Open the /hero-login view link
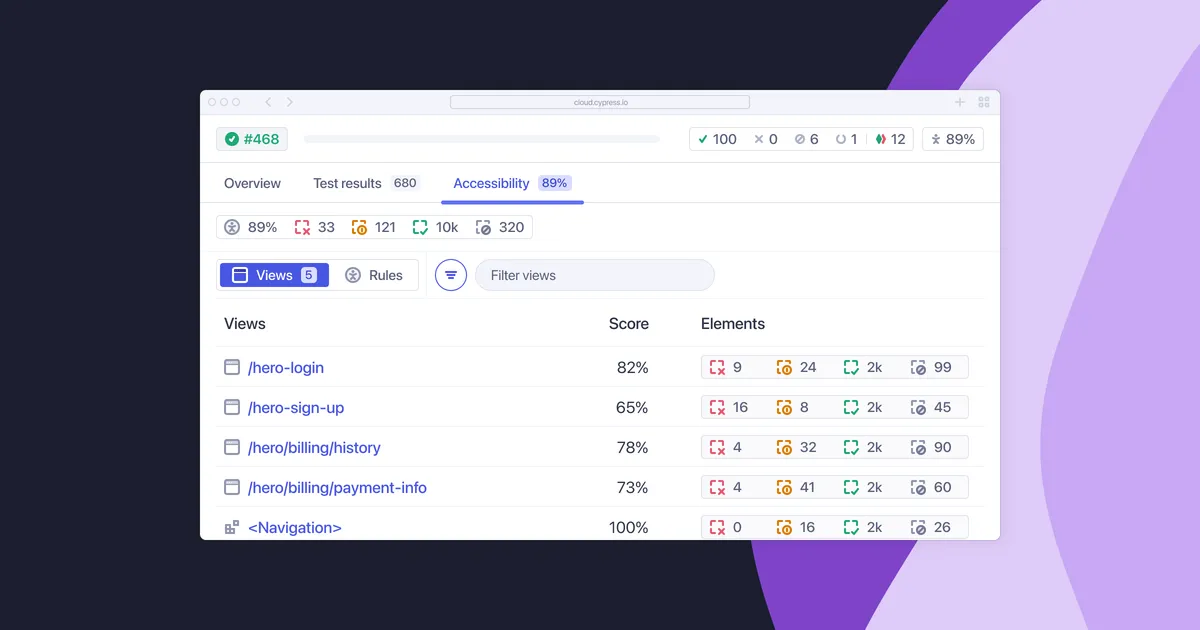The width and height of the screenshot is (1200, 630). click(286, 367)
